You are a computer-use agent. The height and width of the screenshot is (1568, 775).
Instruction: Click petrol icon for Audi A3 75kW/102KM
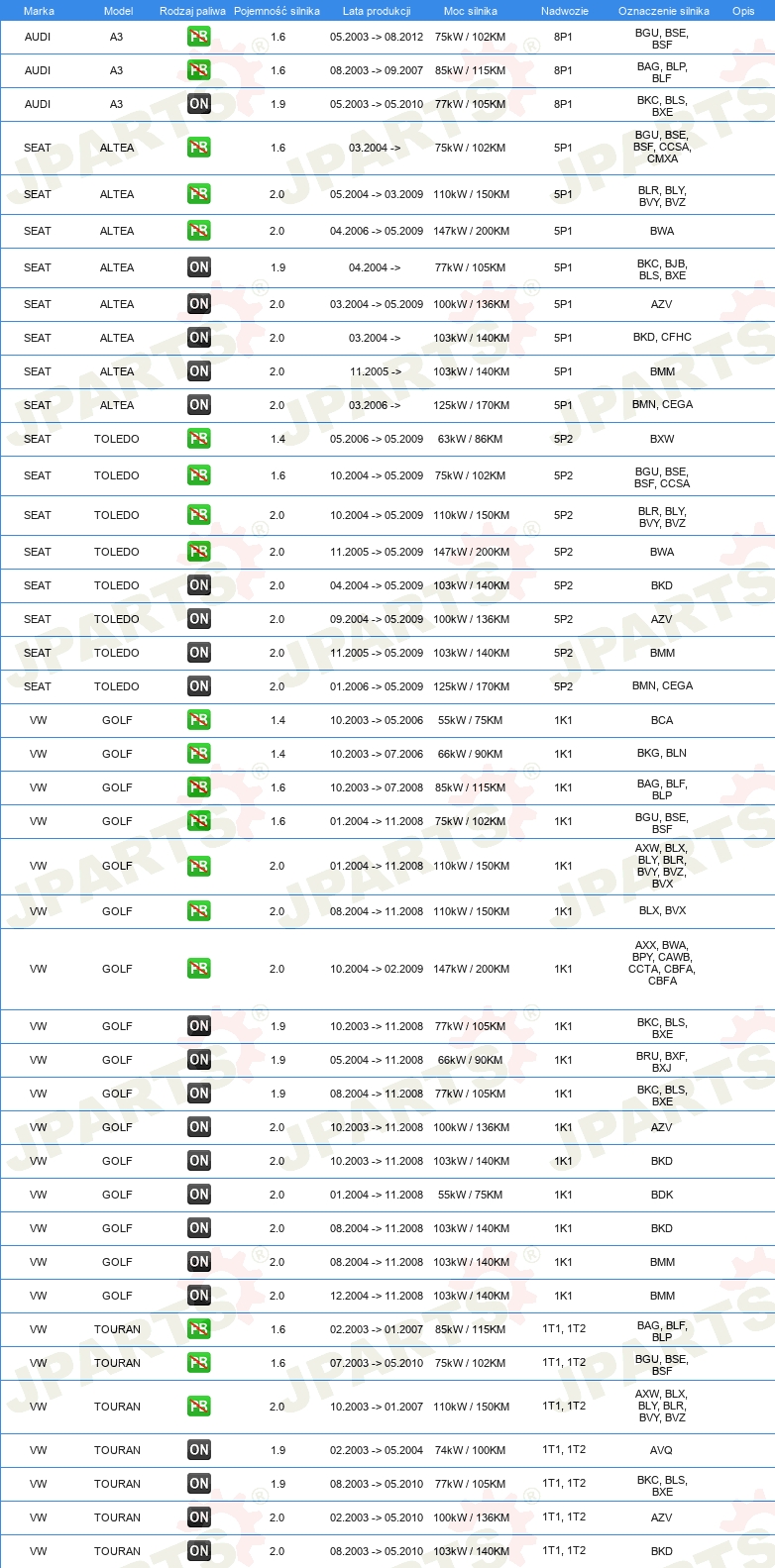click(x=199, y=37)
